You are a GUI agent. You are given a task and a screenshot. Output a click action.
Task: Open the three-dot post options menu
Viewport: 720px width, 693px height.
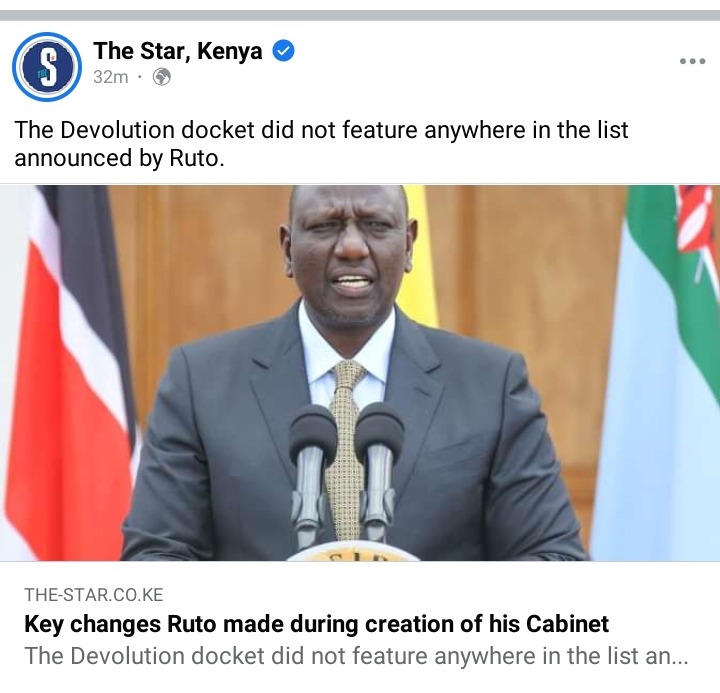(692, 61)
